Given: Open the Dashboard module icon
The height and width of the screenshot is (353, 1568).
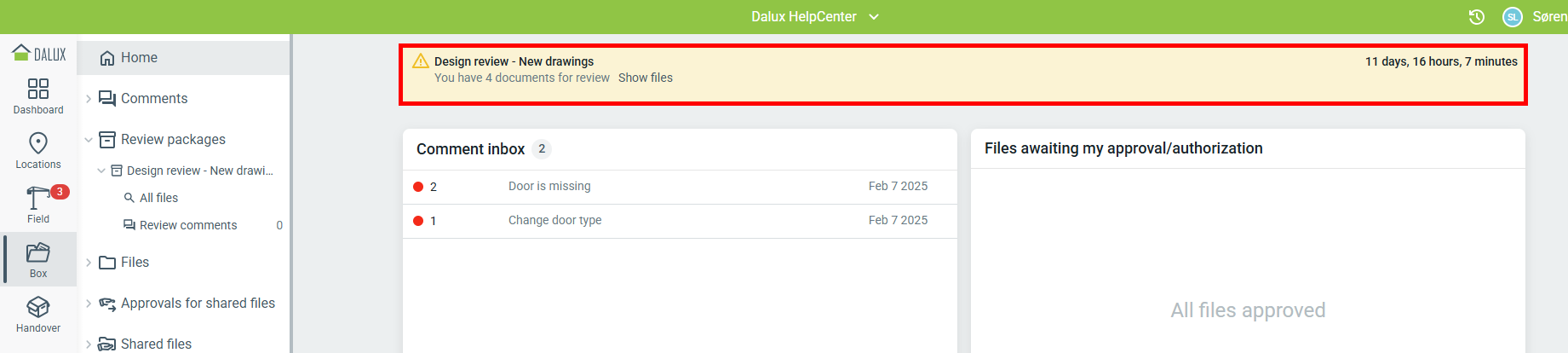Looking at the screenshot, I should click(x=38, y=90).
